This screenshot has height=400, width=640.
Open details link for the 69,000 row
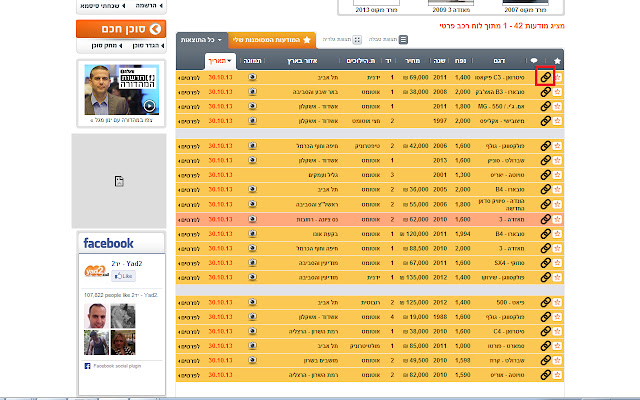pyautogui.click(x=189, y=77)
